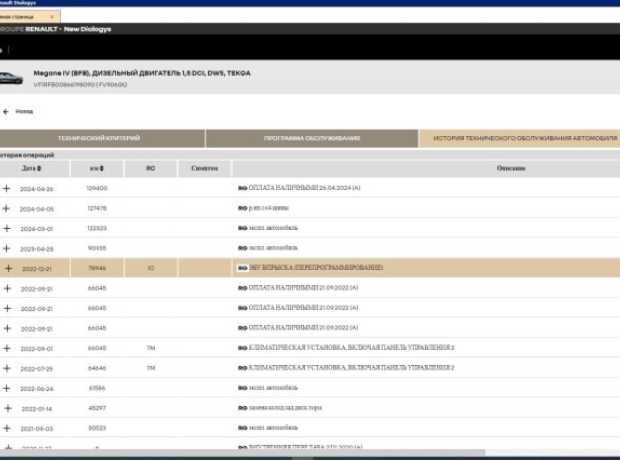This screenshot has width=620, height=460.
Task: Select ИСТОРИЯ ТЕХНИЧЕСКОГО ОБСЛУЖИВАНИЯ АВТОМОБИЛЯ tab
Action: 519,138
